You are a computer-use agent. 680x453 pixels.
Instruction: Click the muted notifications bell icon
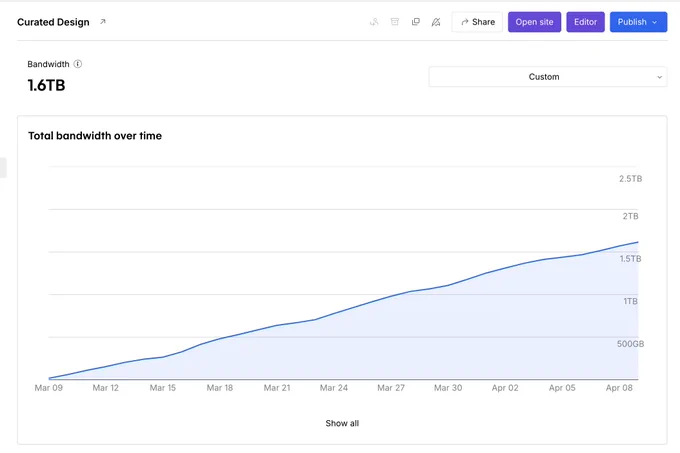click(x=436, y=22)
